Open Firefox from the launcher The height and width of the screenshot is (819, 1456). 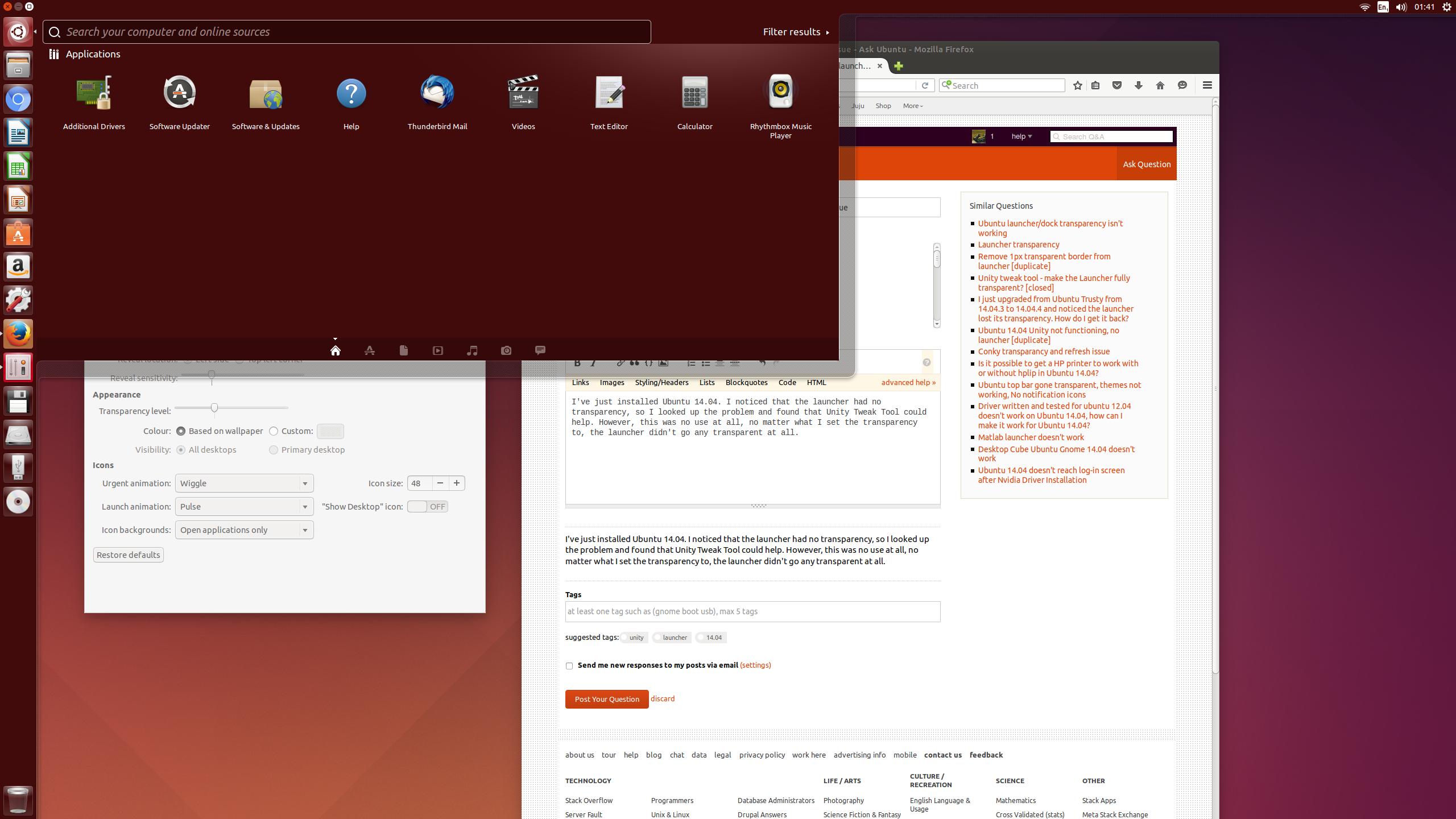pyautogui.click(x=18, y=334)
